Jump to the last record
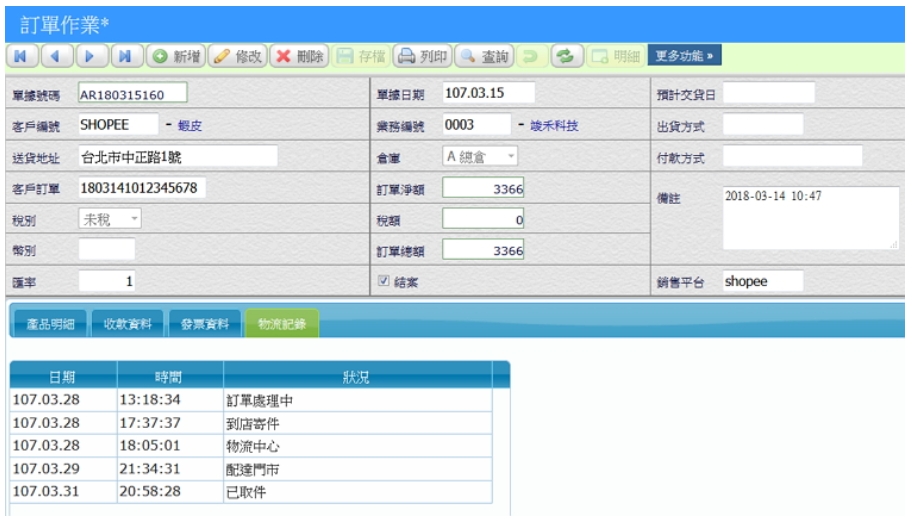Image resolution: width=915 pixels, height=521 pixels. [x=127, y=57]
